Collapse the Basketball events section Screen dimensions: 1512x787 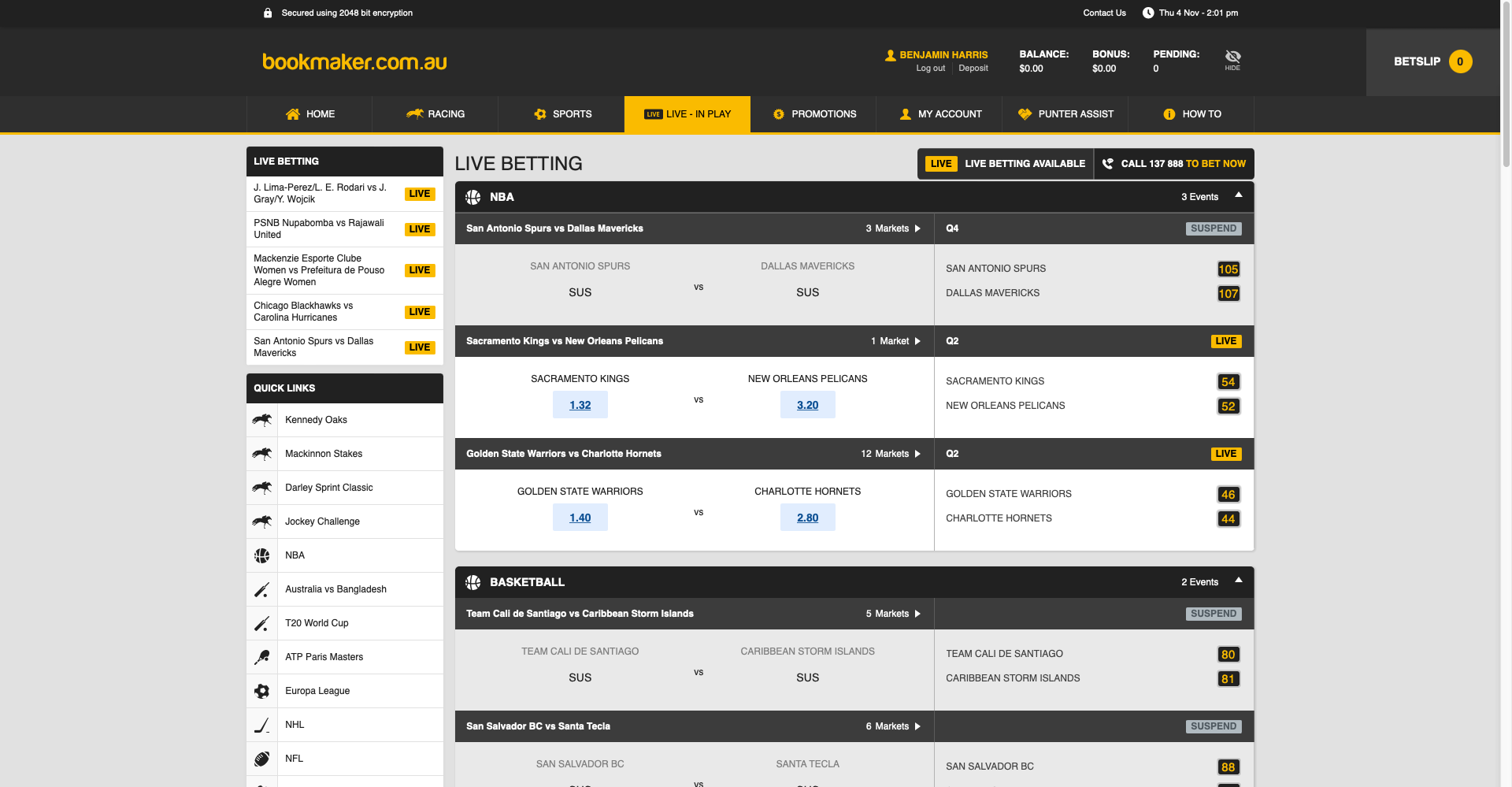(x=1239, y=581)
